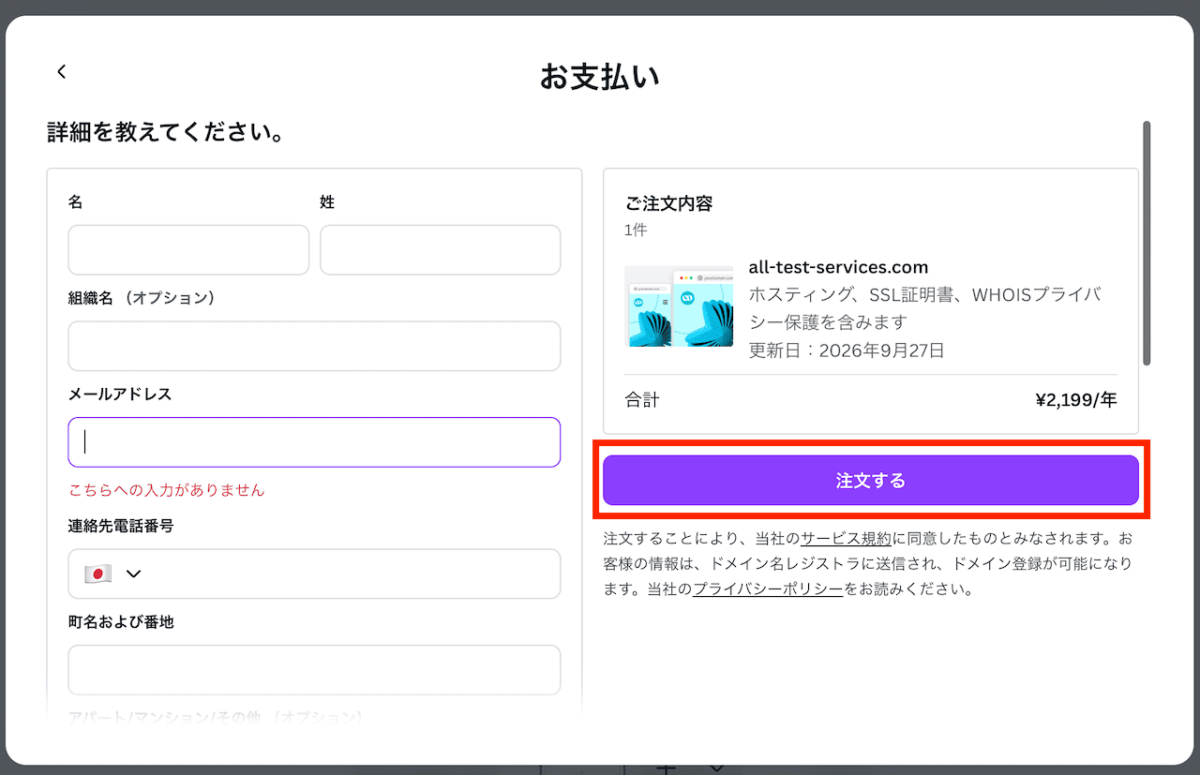This screenshot has height=775, width=1200.
Task: Click the domain preview thumbnail image
Action: (679, 307)
